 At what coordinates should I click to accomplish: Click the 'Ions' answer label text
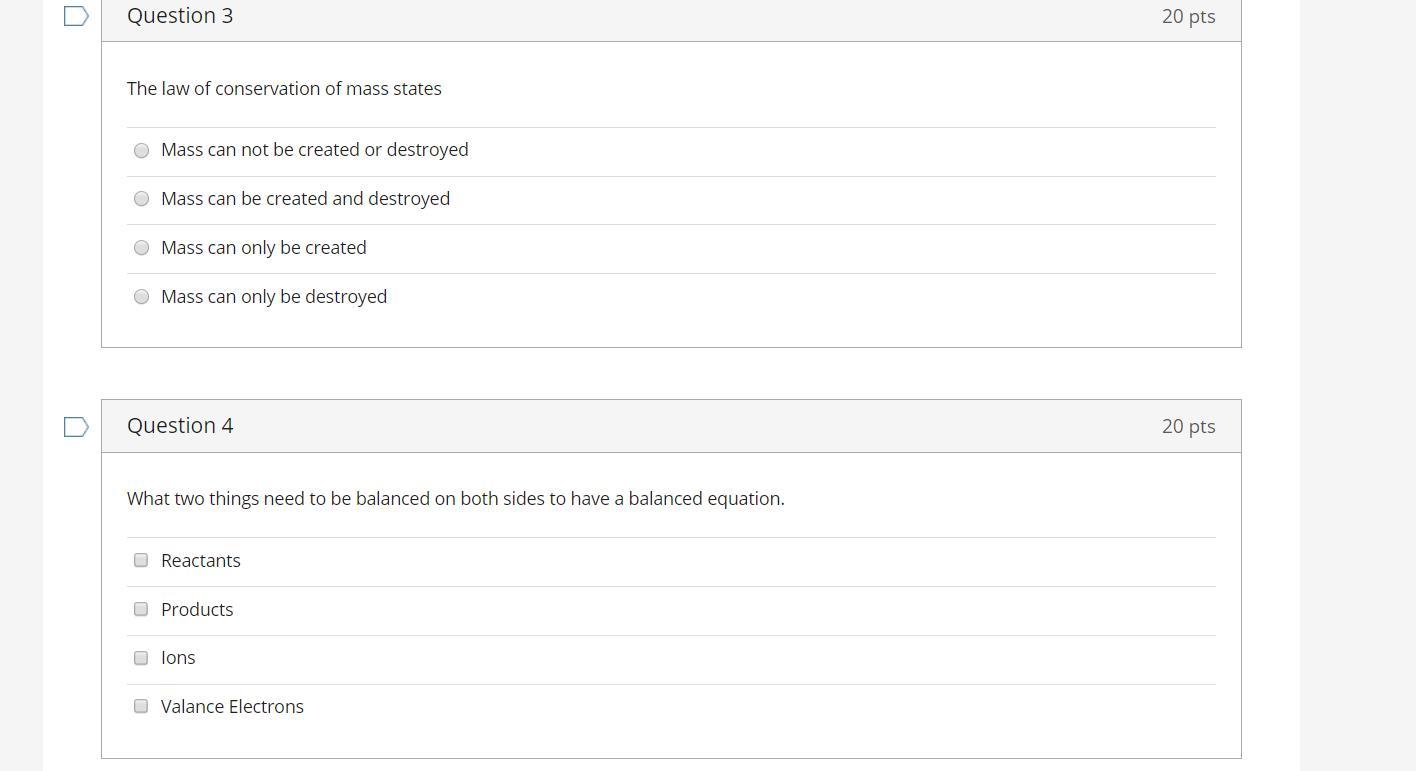coord(178,658)
